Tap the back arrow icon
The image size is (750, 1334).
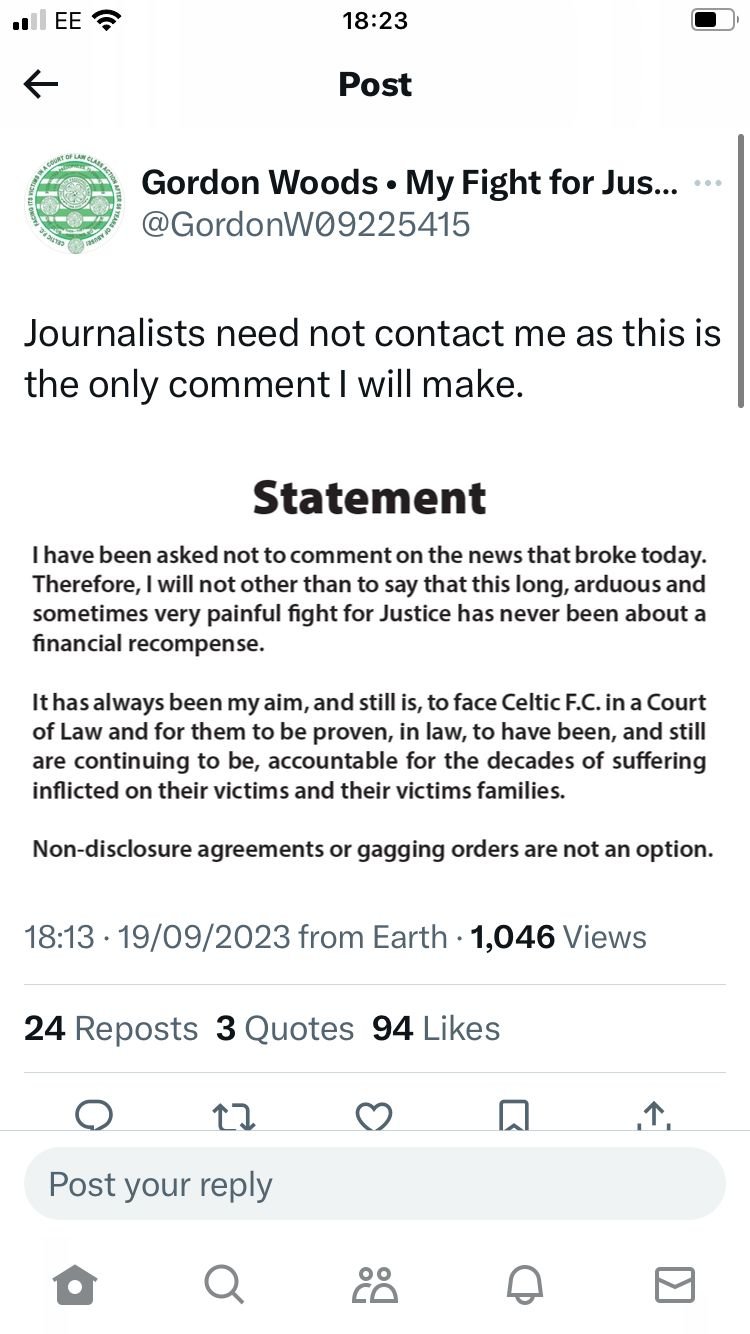41,84
